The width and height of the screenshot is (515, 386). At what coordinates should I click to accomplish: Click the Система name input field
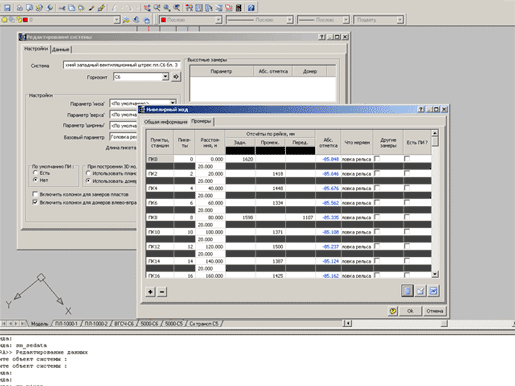[x=122, y=65]
